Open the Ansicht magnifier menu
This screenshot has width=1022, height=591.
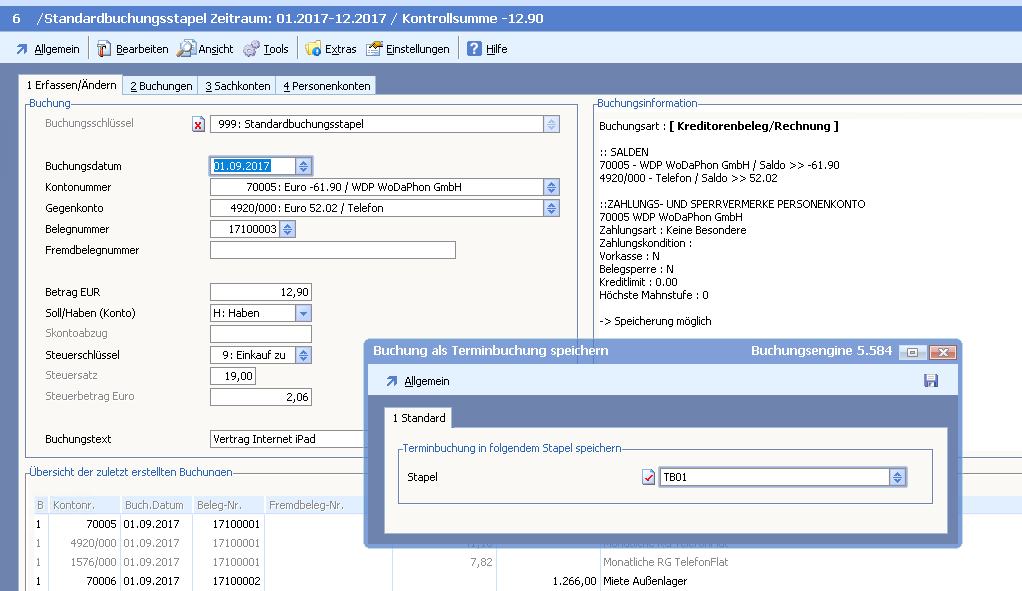pos(205,49)
